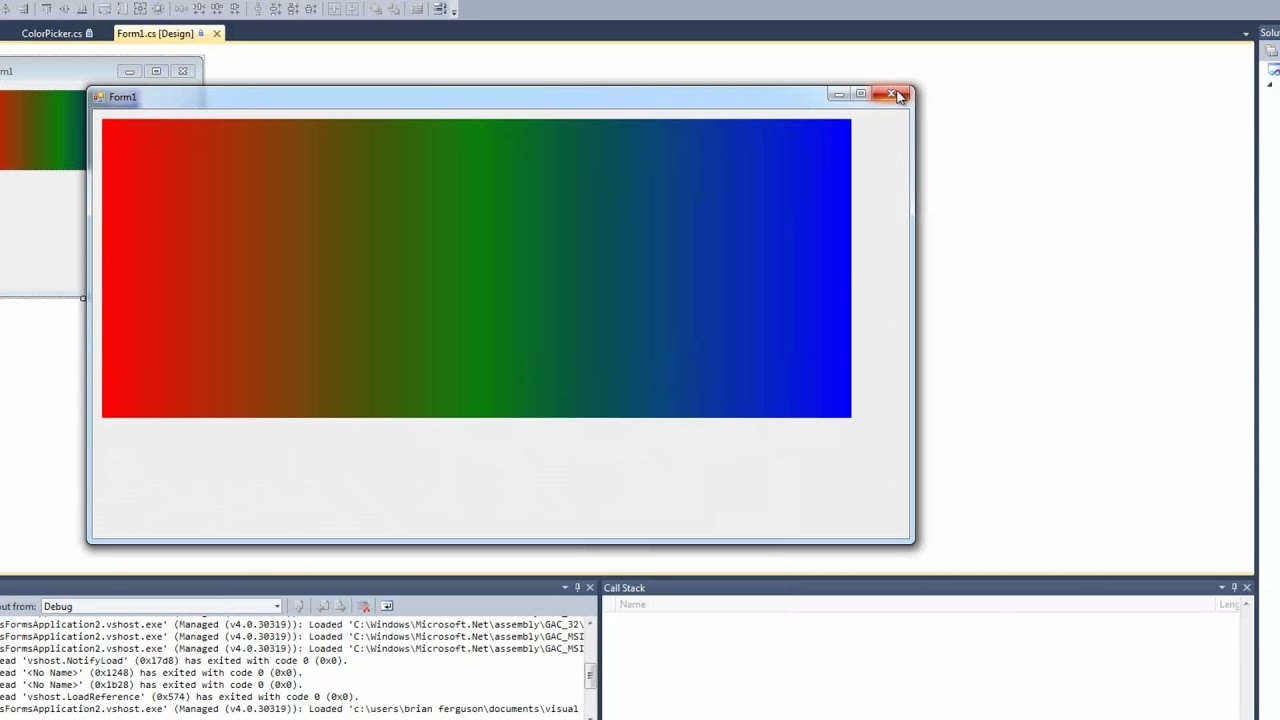Clear all output with the red X icon
The width and height of the screenshot is (1280, 720).
pyautogui.click(x=364, y=606)
